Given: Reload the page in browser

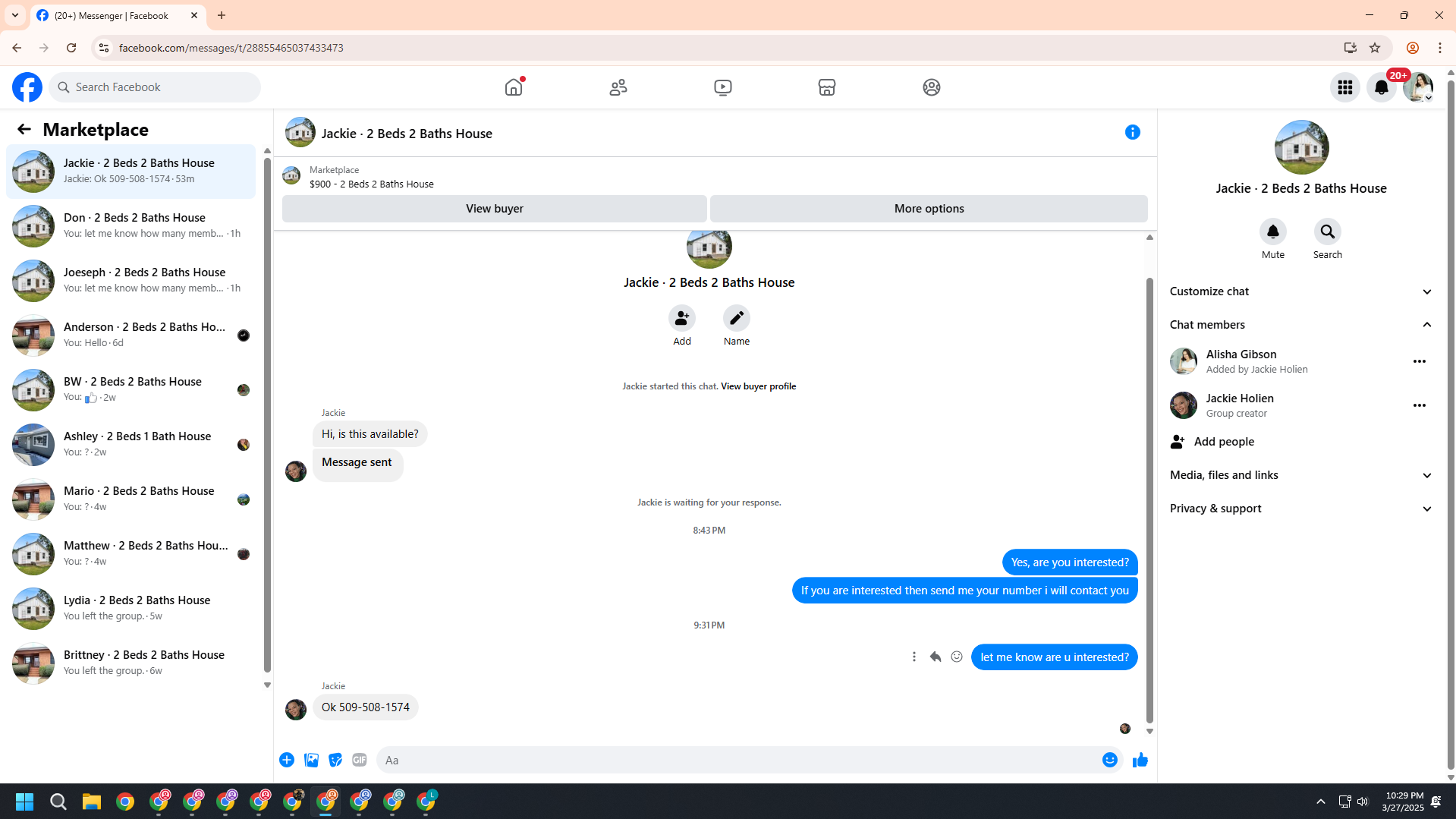Looking at the screenshot, I should pyautogui.click(x=71, y=48).
